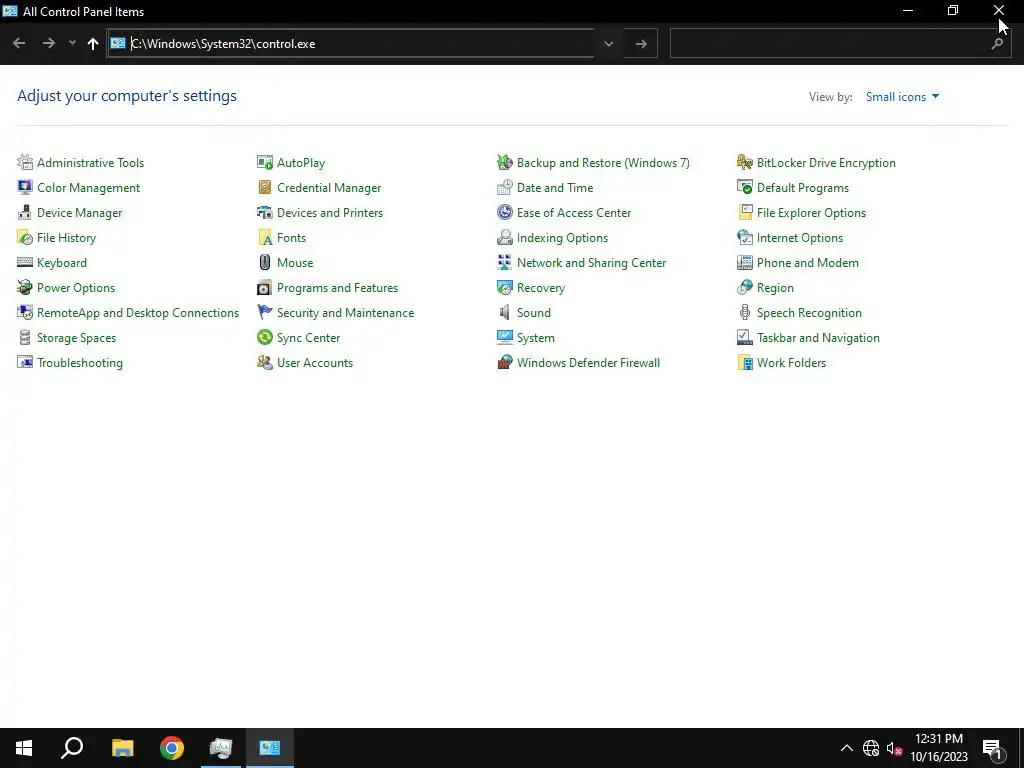The image size is (1024, 768).
Task: Open the User Accounts icon
Action: (x=264, y=362)
